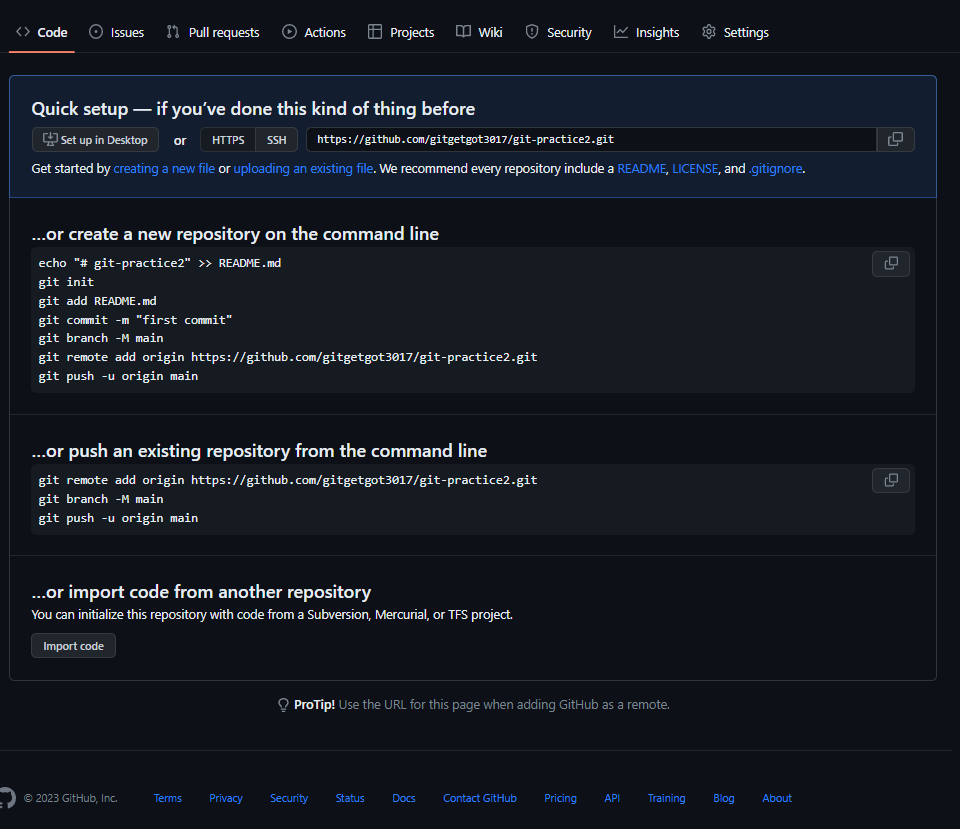Open the LICENSE link

click(695, 168)
